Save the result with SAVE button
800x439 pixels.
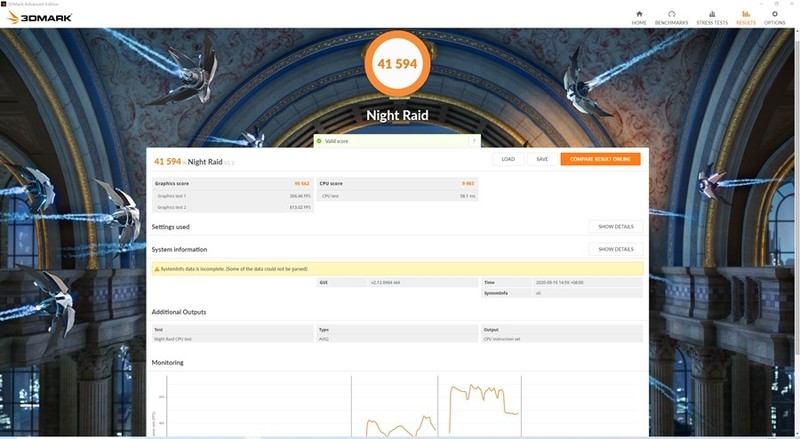[x=542, y=159]
